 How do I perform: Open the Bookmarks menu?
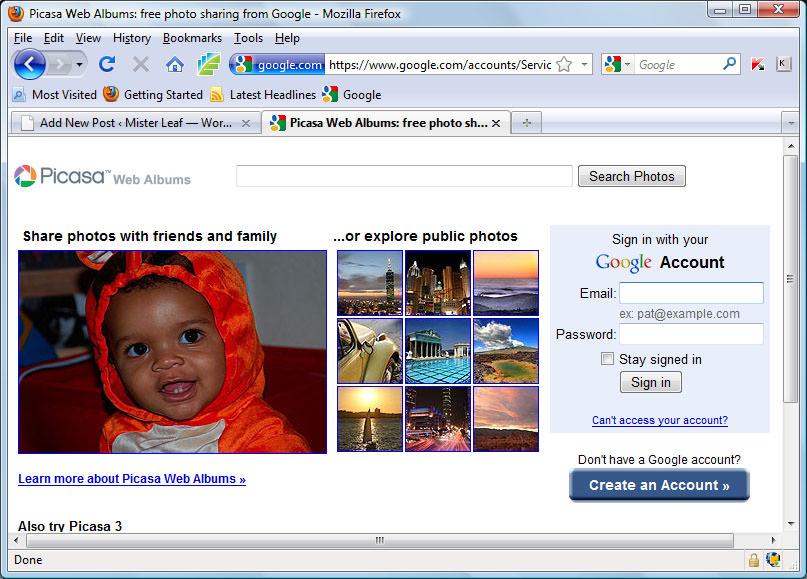(x=192, y=38)
